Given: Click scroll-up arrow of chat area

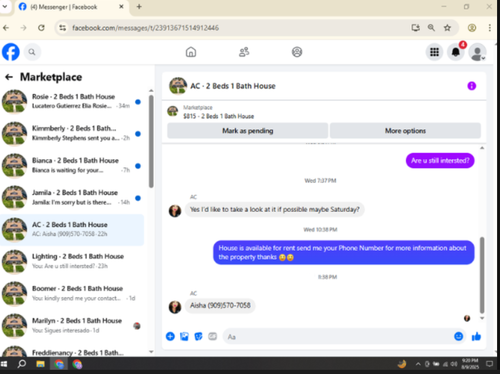Looking at the screenshot, I should point(482,148).
